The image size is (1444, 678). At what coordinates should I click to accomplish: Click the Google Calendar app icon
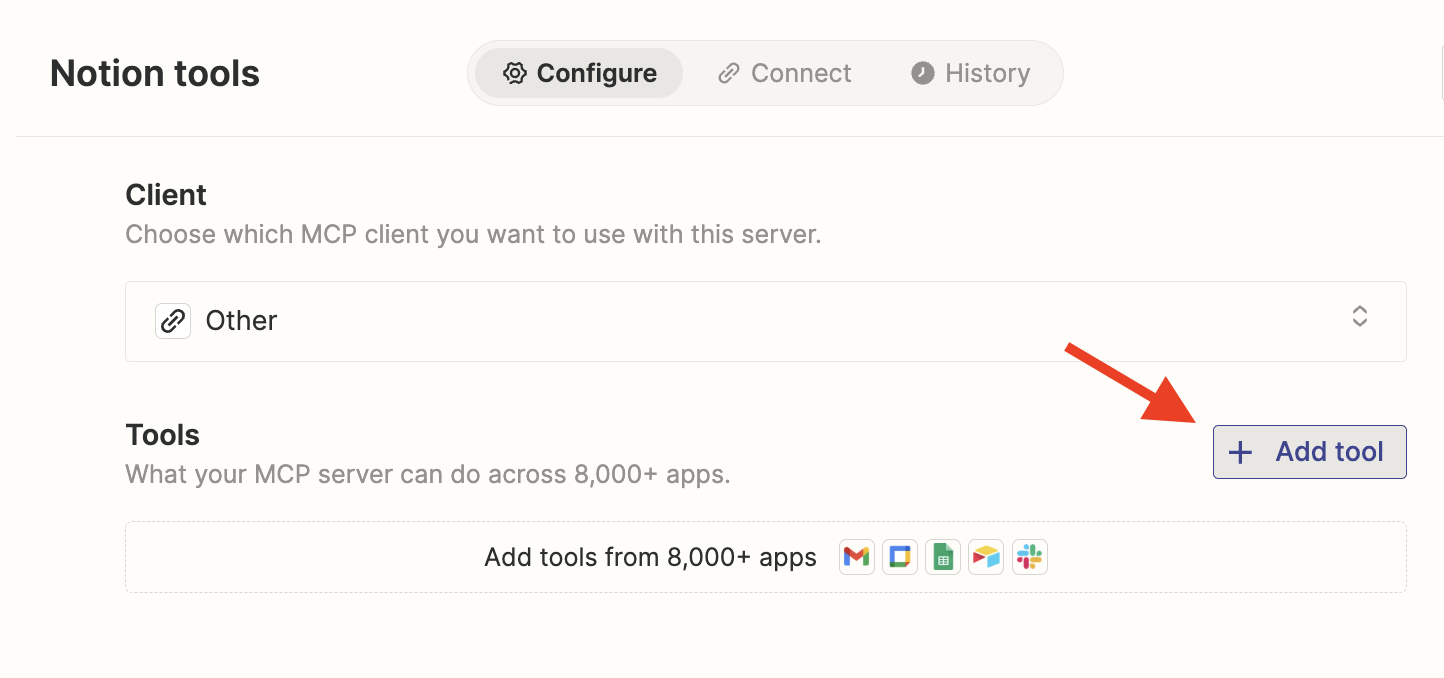tap(900, 557)
